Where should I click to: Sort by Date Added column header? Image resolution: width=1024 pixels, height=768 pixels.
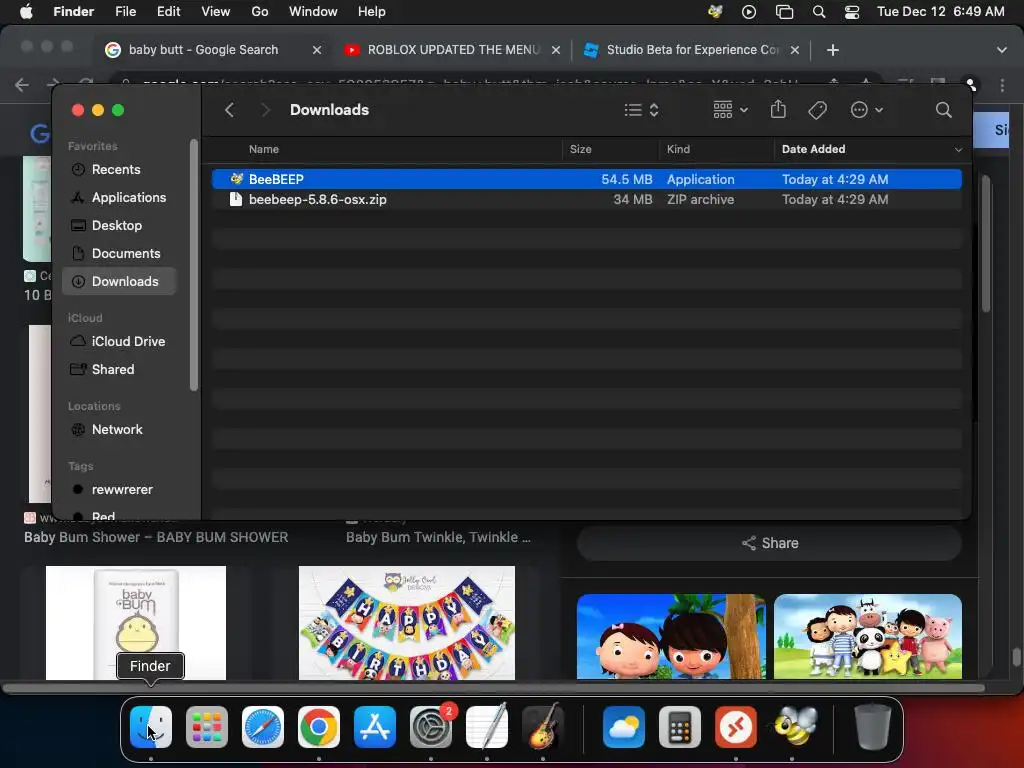pyautogui.click(x=813, y=149)
